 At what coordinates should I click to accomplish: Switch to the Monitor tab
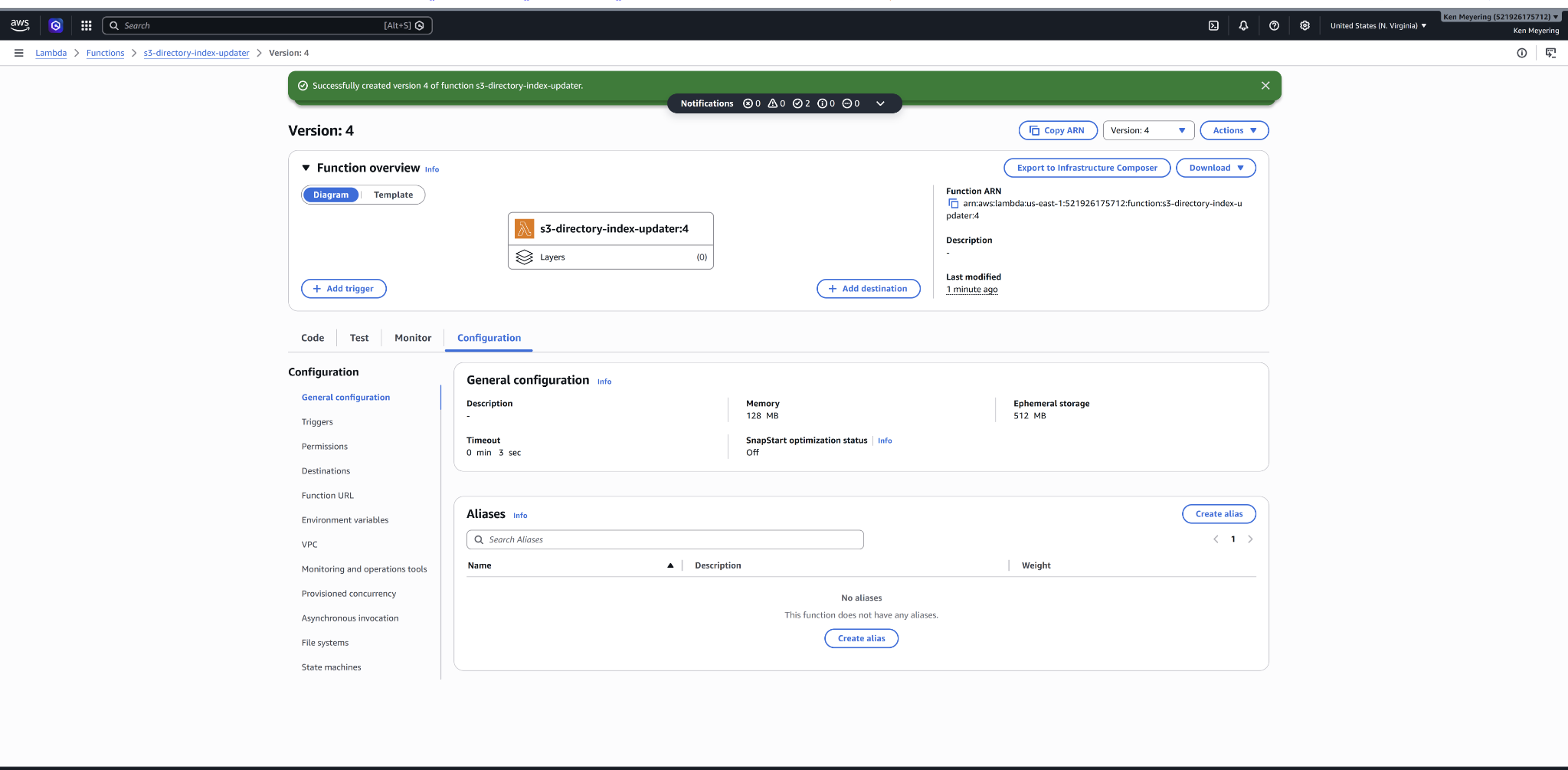413,338
